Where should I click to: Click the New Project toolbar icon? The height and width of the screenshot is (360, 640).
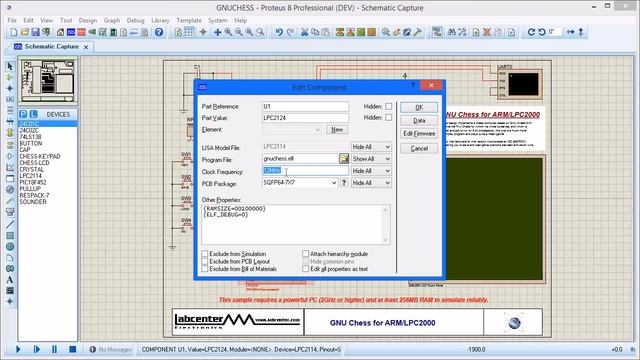14,32
